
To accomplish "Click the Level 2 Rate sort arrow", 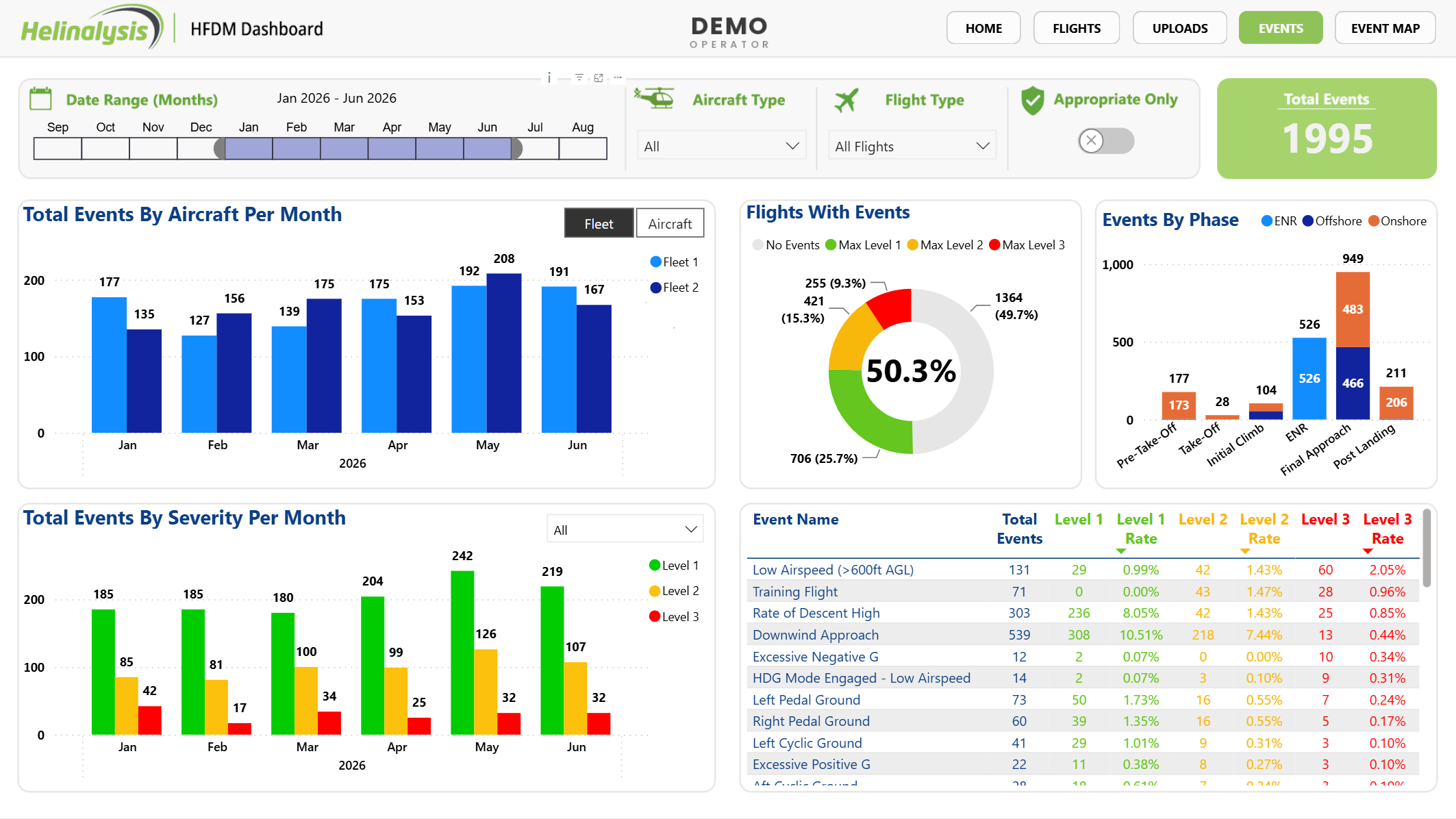I will 1245,551.
